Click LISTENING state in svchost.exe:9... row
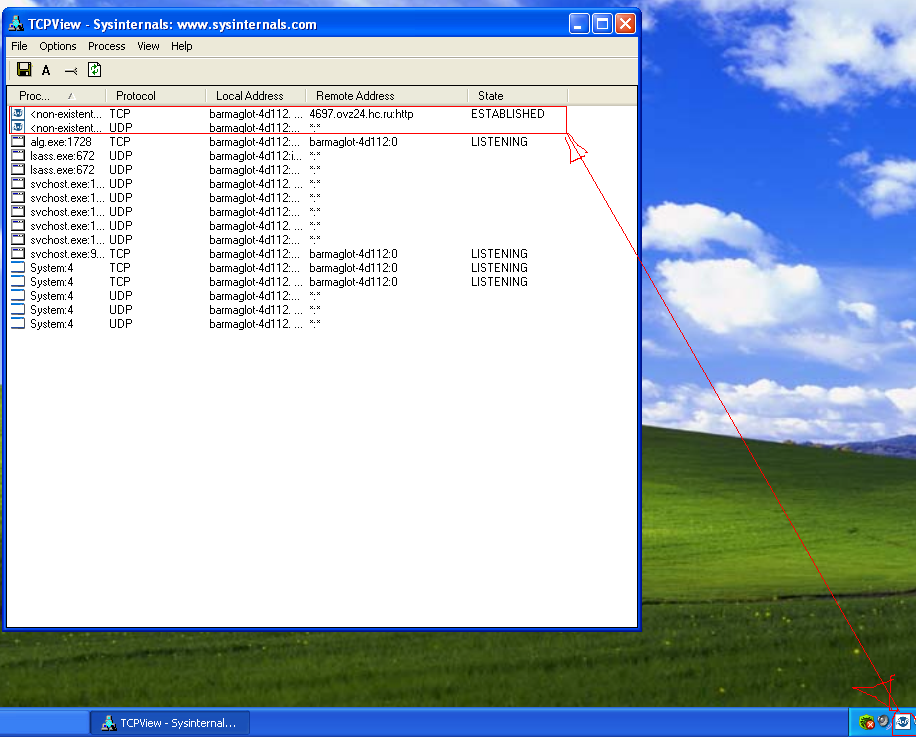 click(499, 254)
